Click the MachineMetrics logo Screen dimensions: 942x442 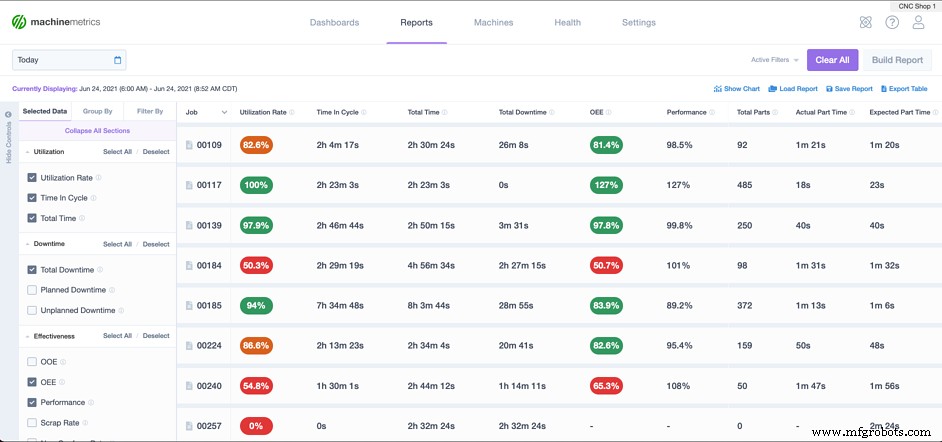57,22
